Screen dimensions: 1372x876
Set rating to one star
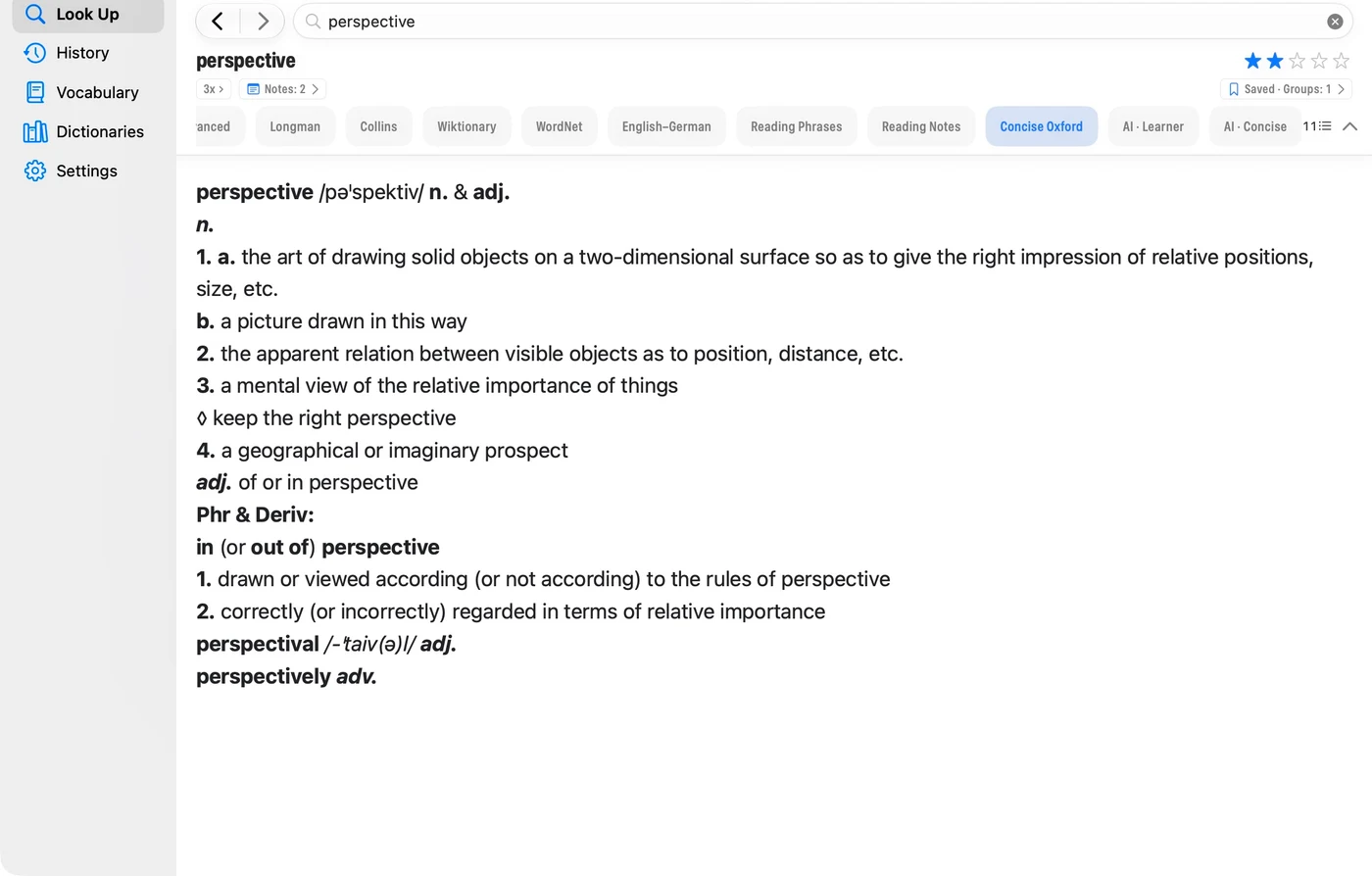click(1252, 61)
